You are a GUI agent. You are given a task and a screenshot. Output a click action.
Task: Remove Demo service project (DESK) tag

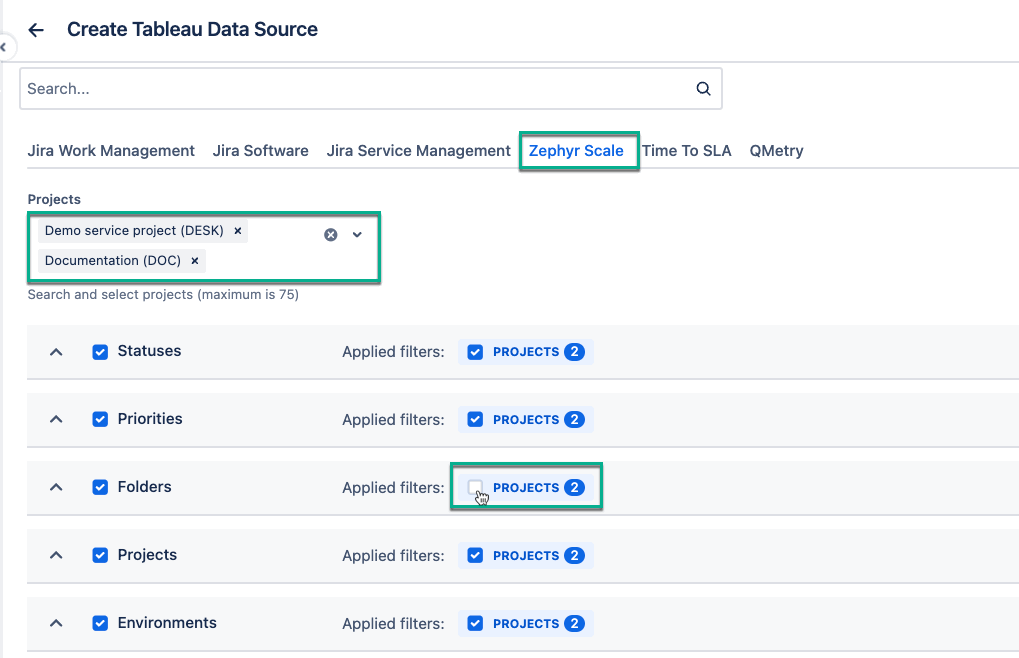click(238, 231)
